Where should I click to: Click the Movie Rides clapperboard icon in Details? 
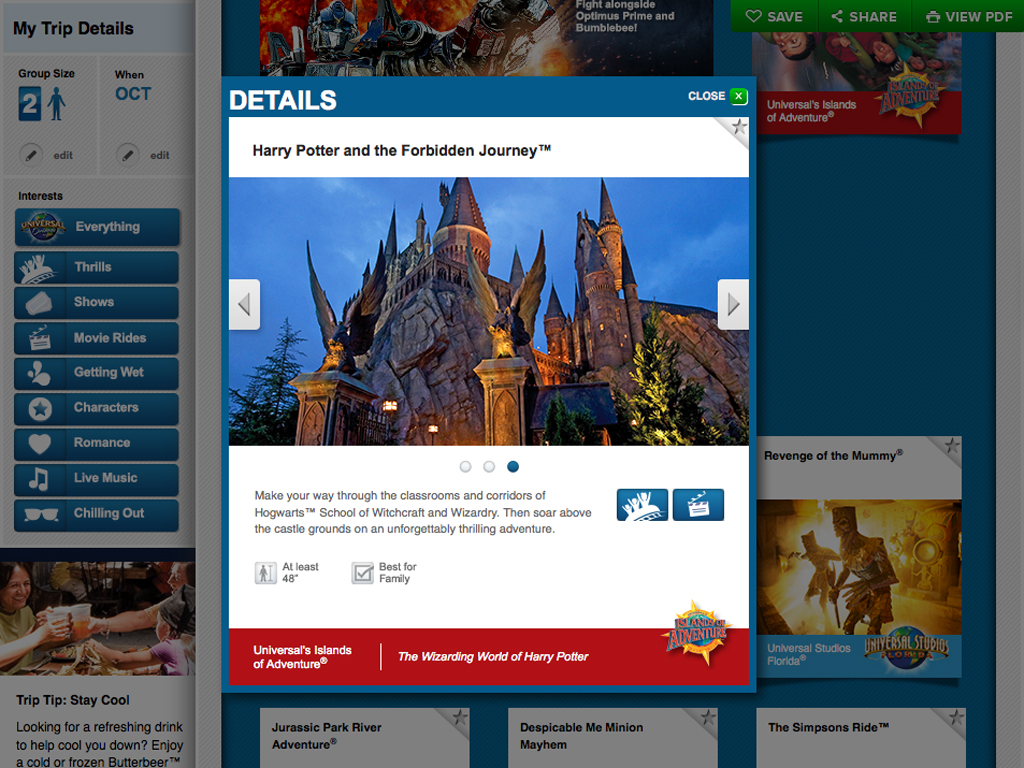pyautogui.click(x=698, y=505)
